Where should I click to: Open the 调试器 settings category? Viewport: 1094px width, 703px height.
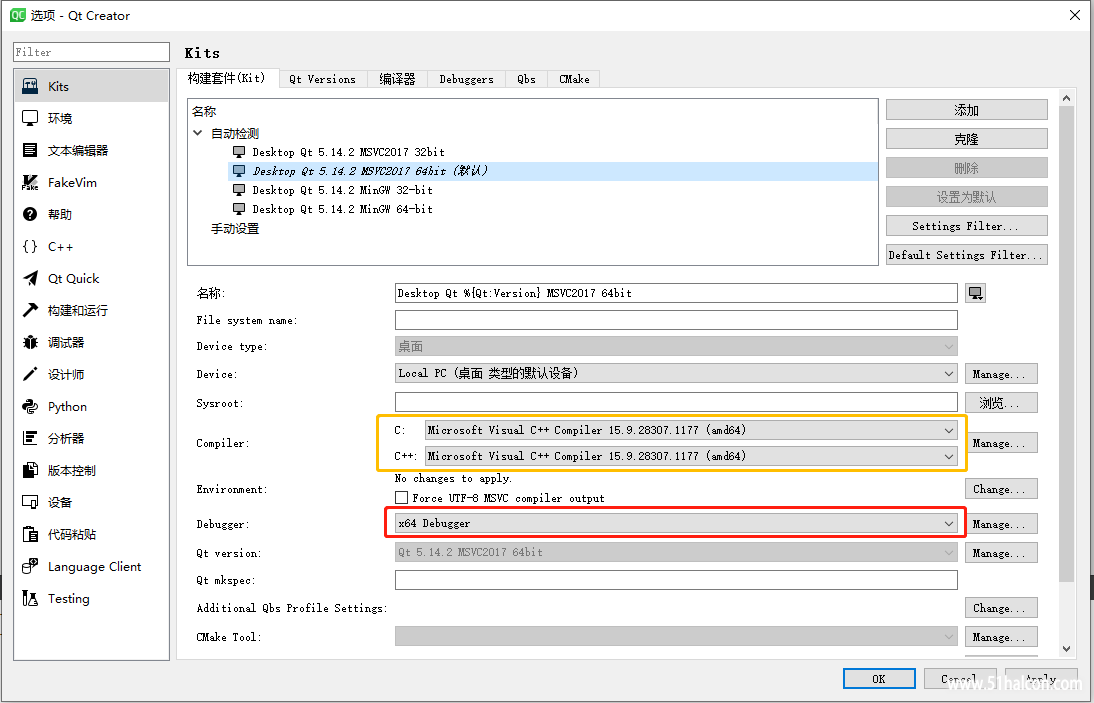(91, 342)
